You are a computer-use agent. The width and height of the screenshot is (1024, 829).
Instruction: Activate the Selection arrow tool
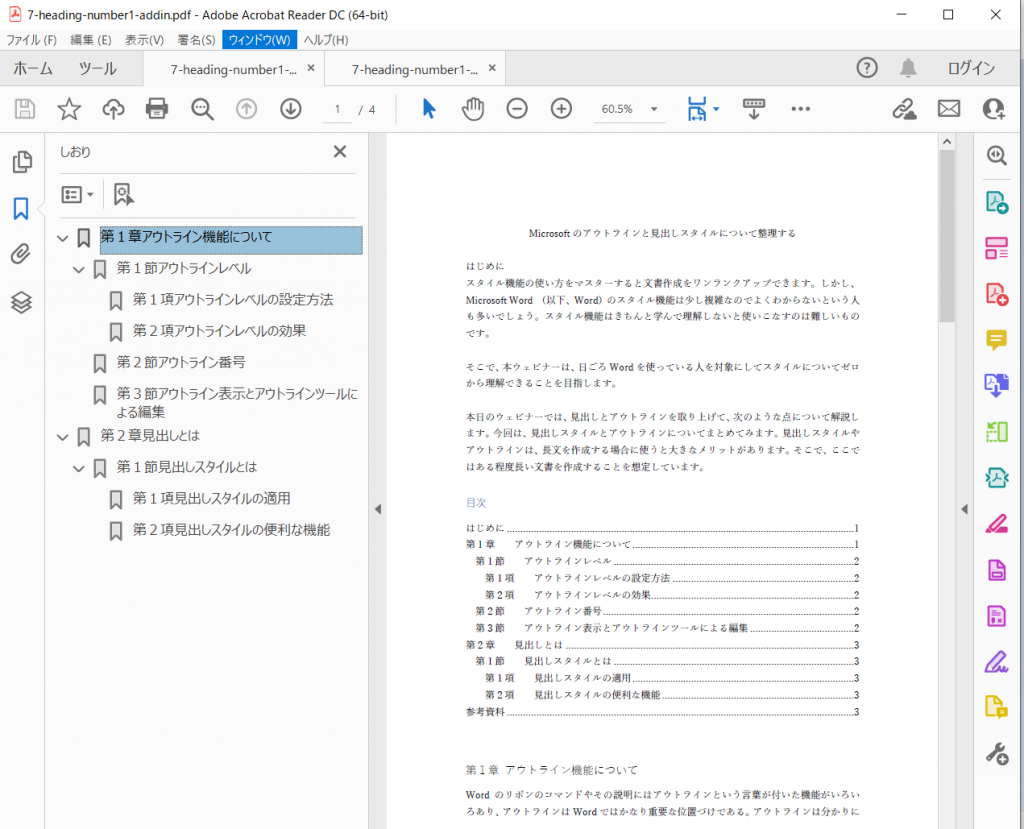pyautogui.click(x=428, y=109)
